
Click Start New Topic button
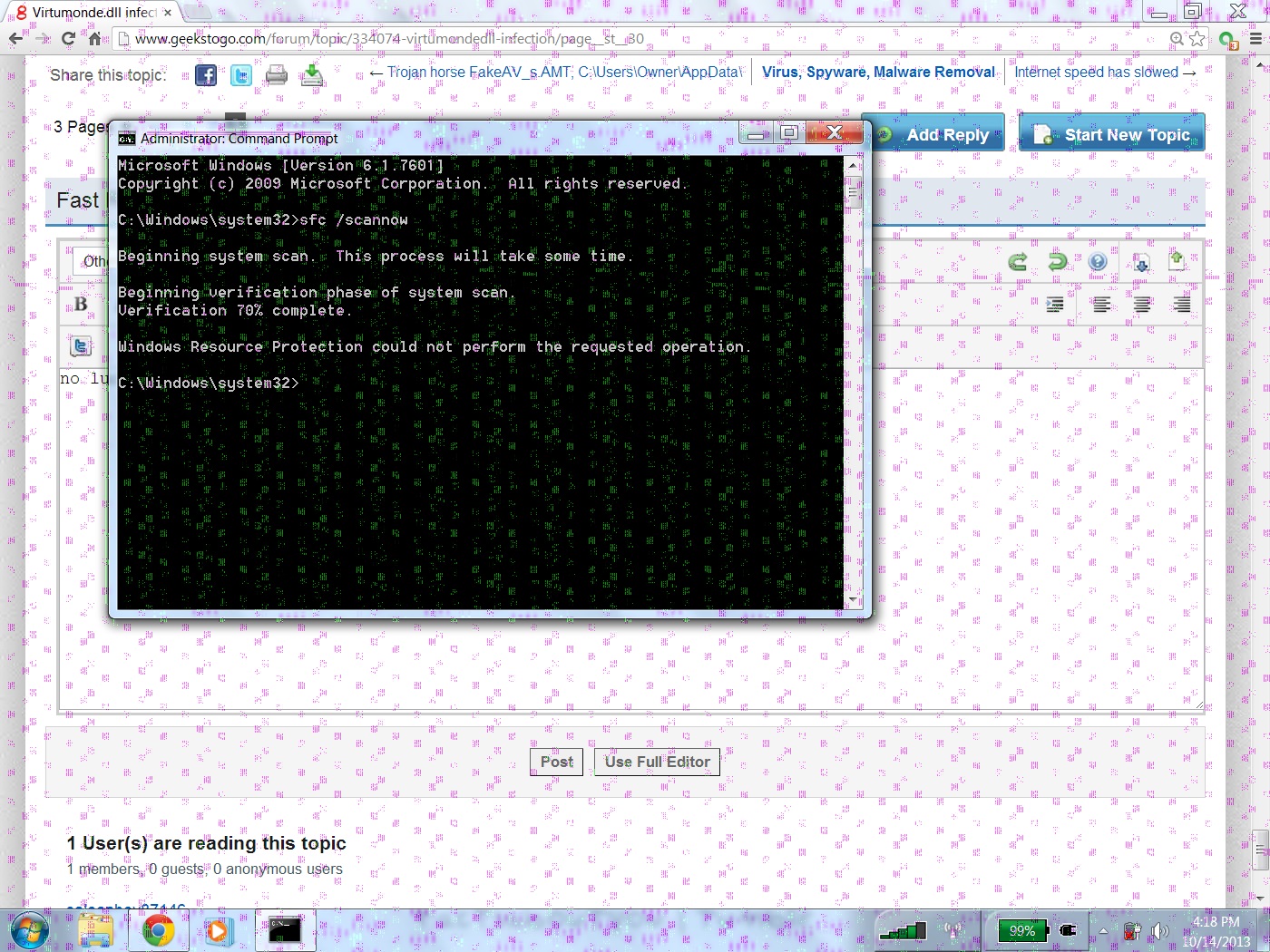pos(1112,134)
